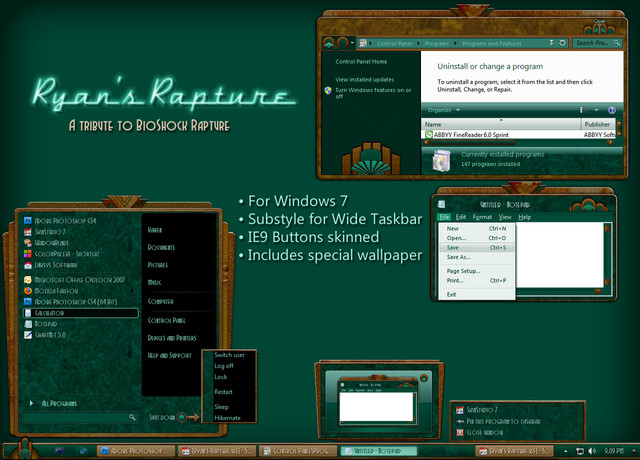
Task: Click the refresh icon in address bar
Action: click(562, 43)
